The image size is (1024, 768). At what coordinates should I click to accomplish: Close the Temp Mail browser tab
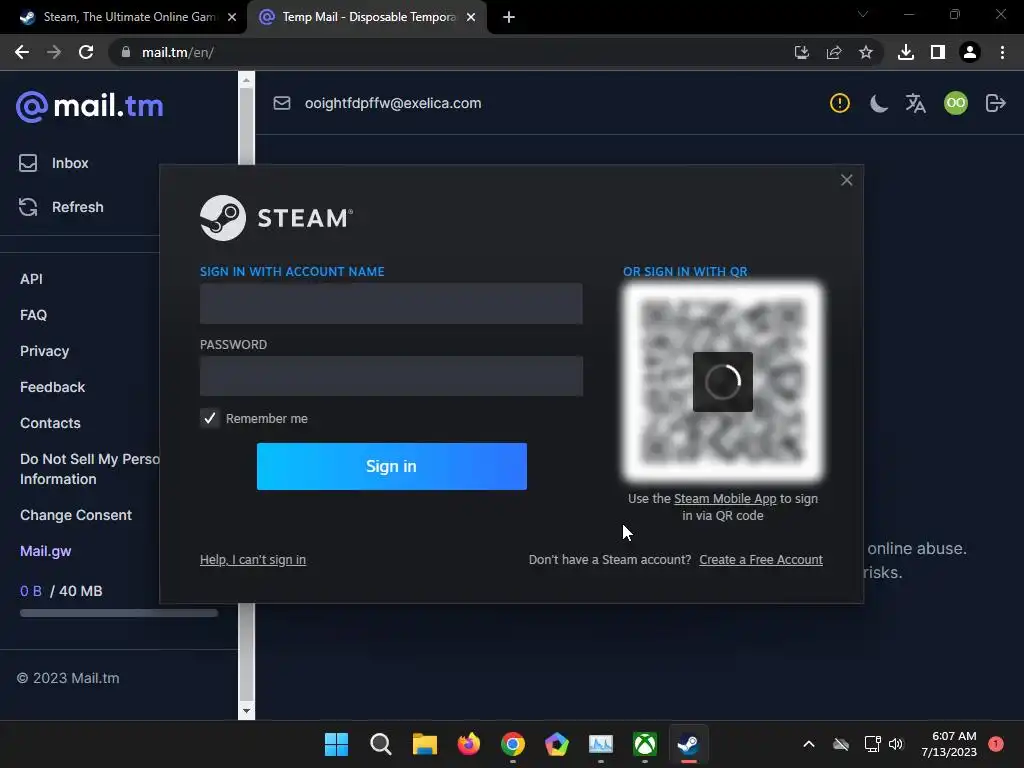coord(471,17)
